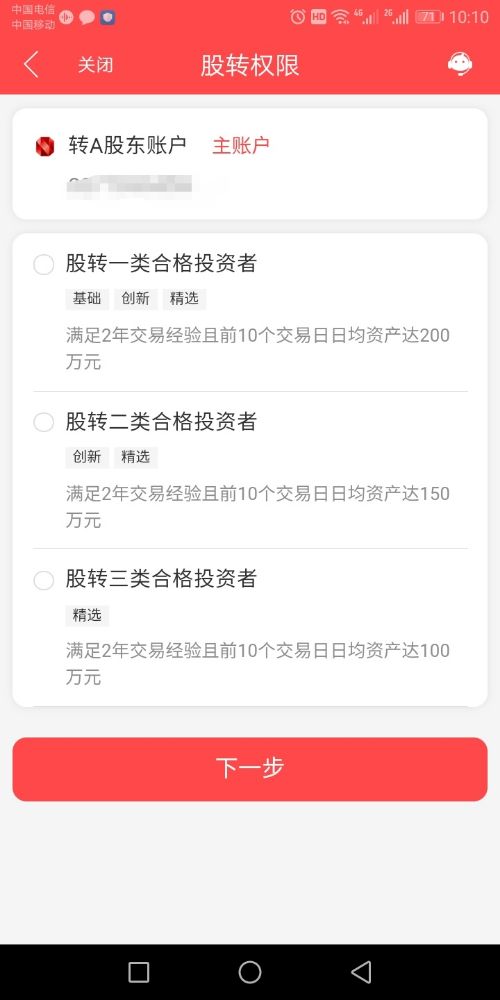Tap Android back triangle button
This screenshot has height=1000, width=500.
(x=361, y=972)
